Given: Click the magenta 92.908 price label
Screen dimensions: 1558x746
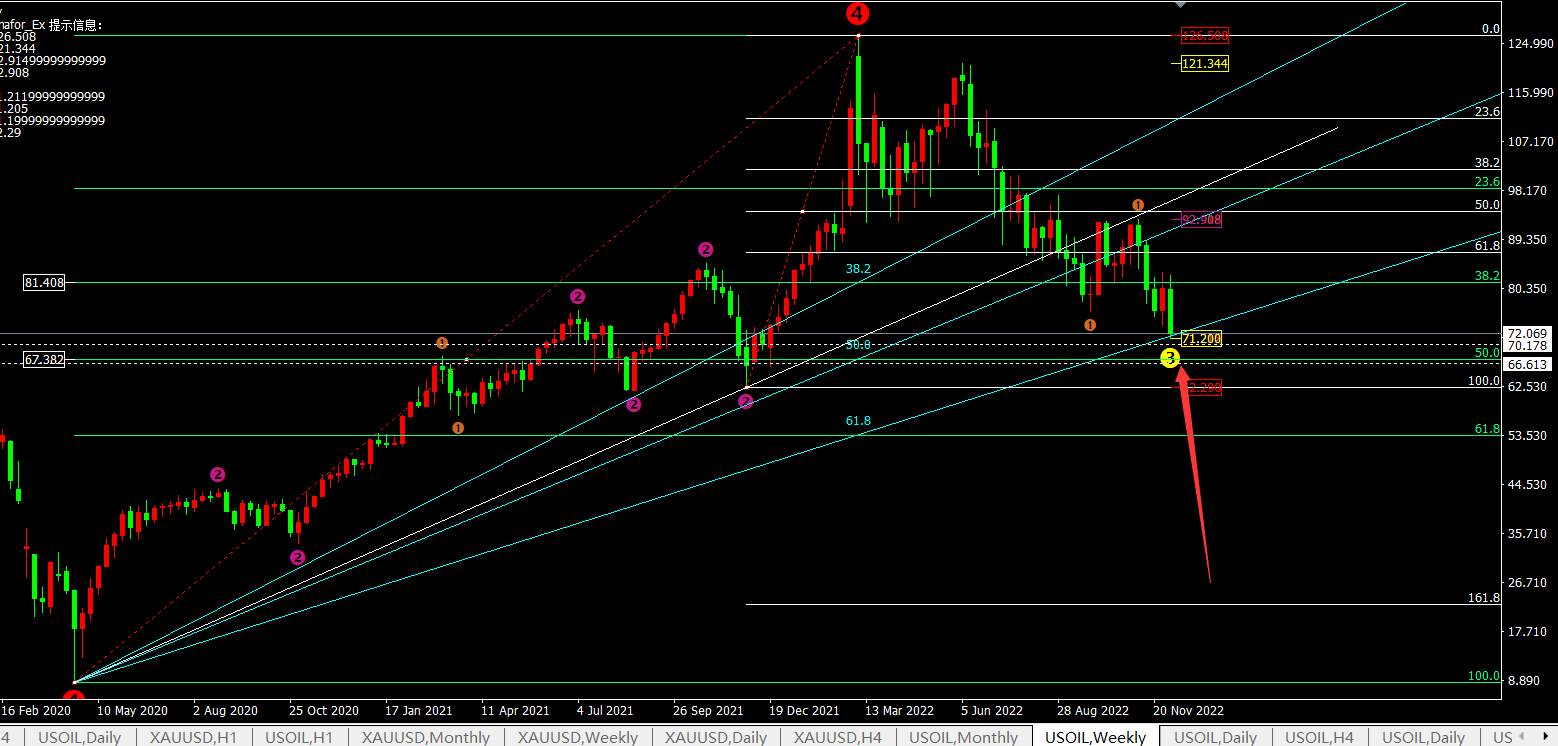Looking at the screenshot, I should coord(1201,220).
